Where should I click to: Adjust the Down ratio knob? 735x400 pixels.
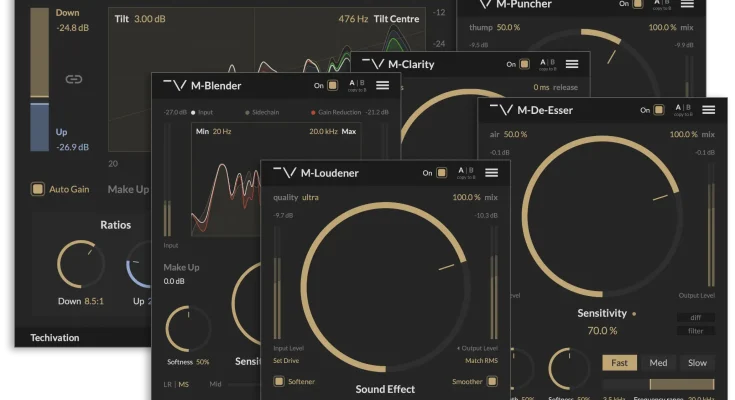tap(75, 260)
